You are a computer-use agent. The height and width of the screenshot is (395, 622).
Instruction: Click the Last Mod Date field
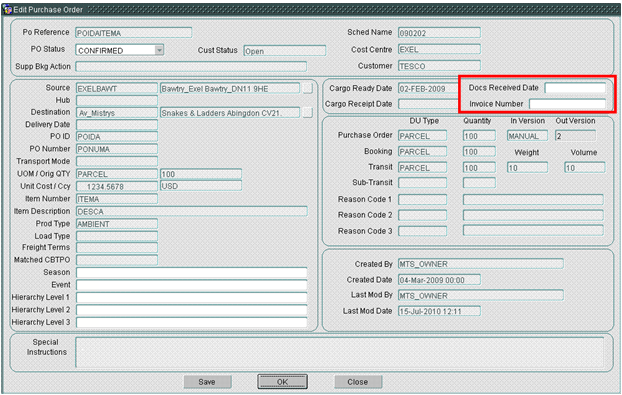point(439,311)
